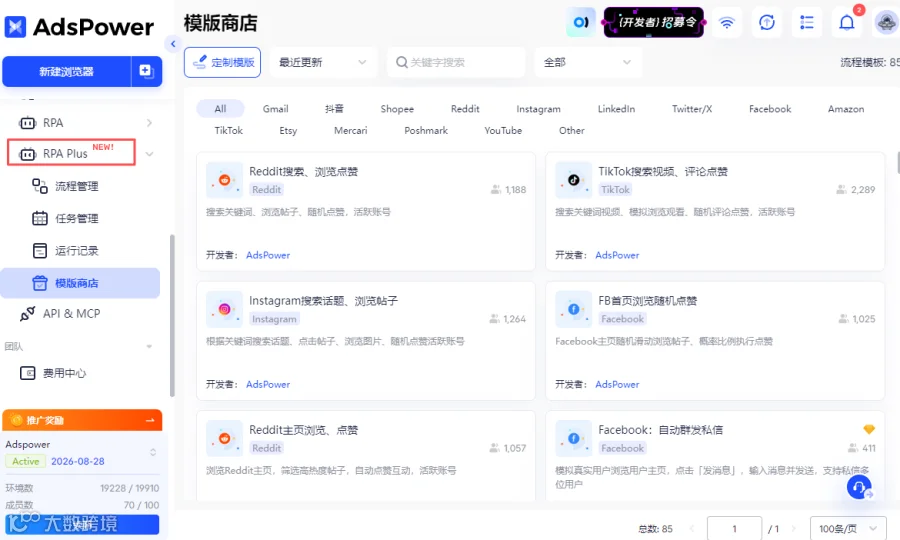Open AdsPower developer link on FB首页浏览 card

pos(617,384)
